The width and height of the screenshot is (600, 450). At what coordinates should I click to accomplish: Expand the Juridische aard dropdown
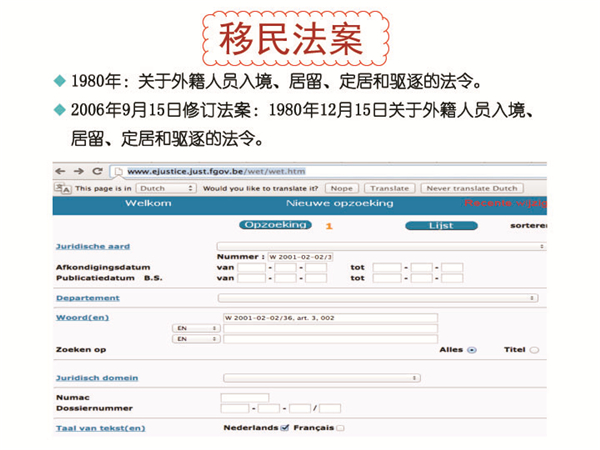tap(381, 245)
